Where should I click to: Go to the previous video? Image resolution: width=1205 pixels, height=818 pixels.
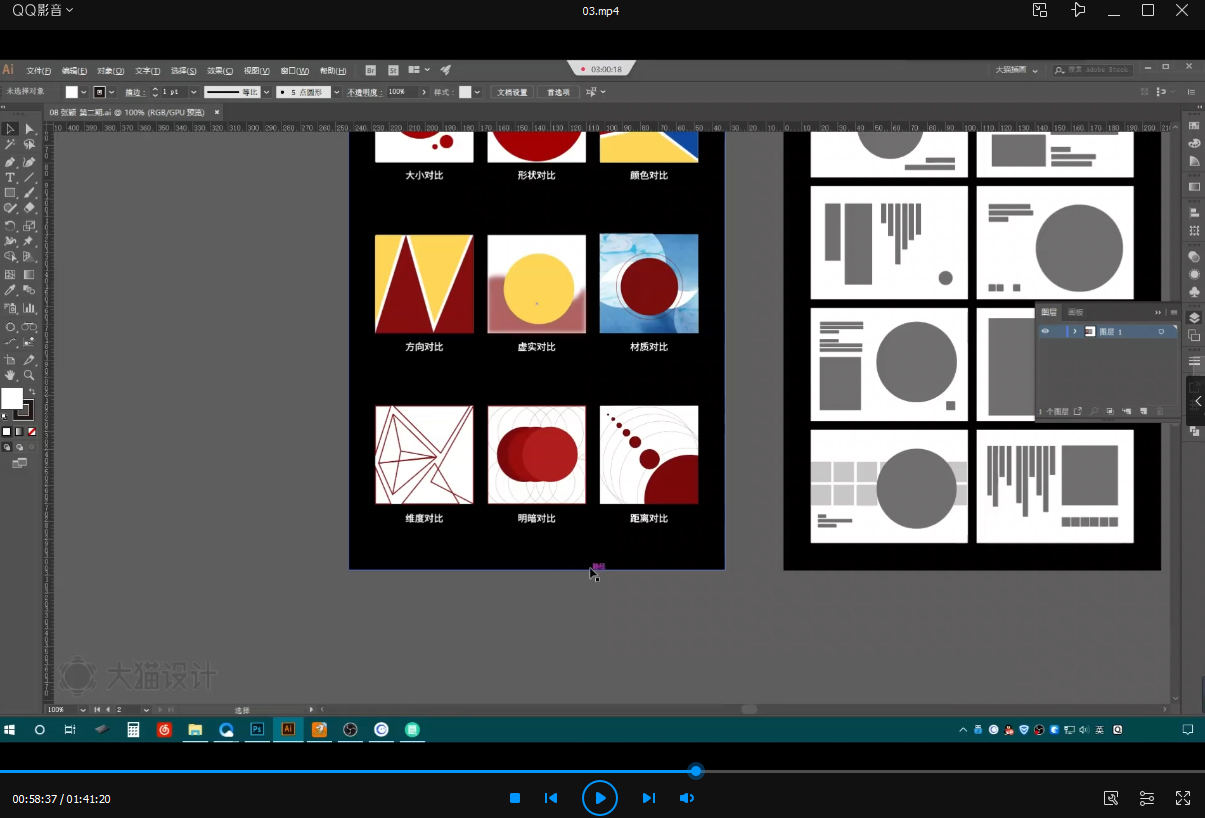tap(551, 798)
